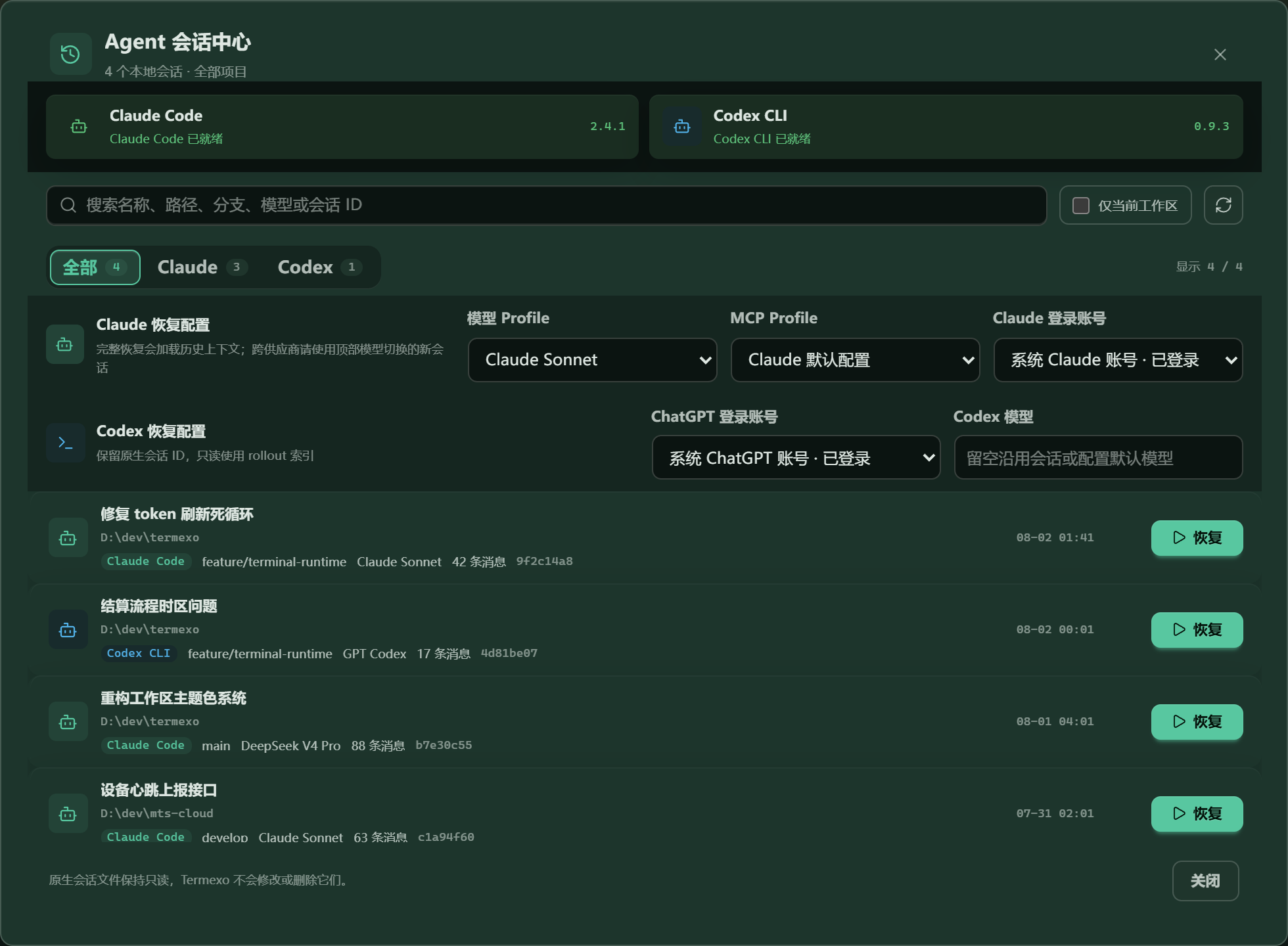
Task: Click the 88 条消息 count
Action: (378, 746)
